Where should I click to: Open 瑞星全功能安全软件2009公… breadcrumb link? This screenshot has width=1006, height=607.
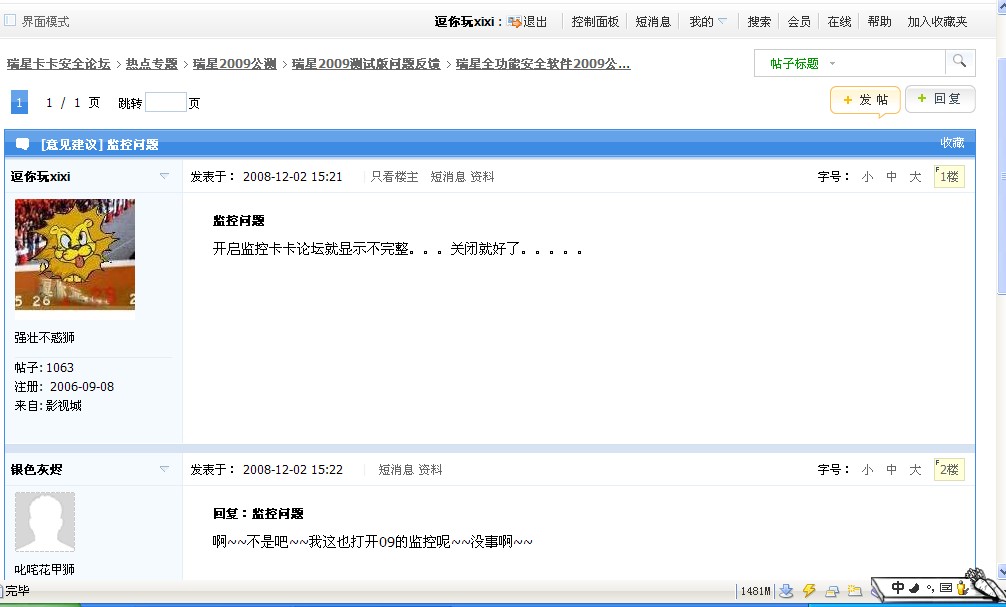543,64
